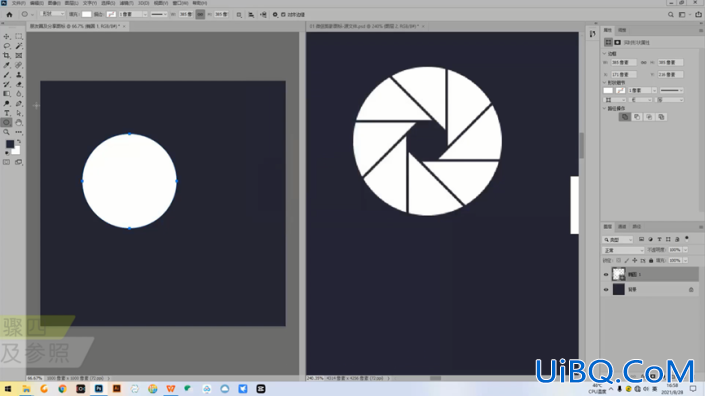Screen dimensions: 705x396
Task: Select the Rectangular Marquee tool
Action: pos(18,36)
